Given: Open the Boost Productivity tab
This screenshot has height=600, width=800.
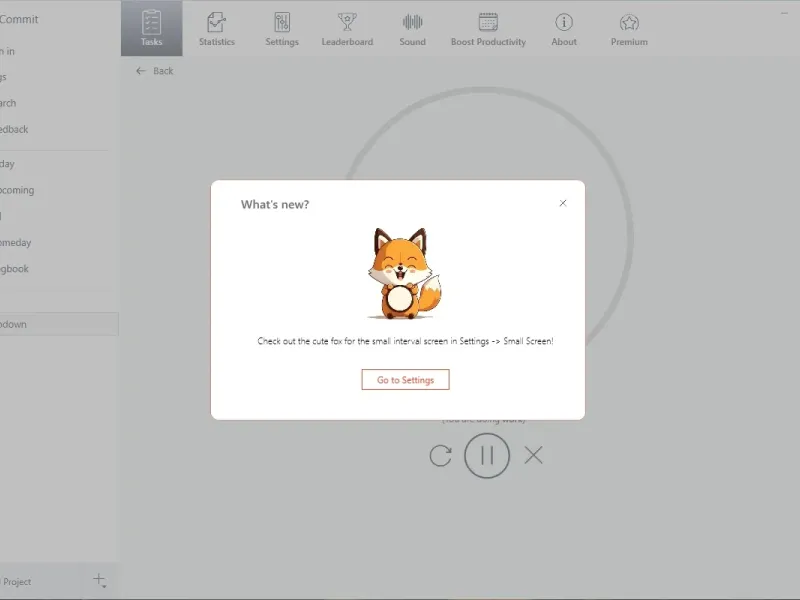Looking at the screenshot, I should pos(488,28).
